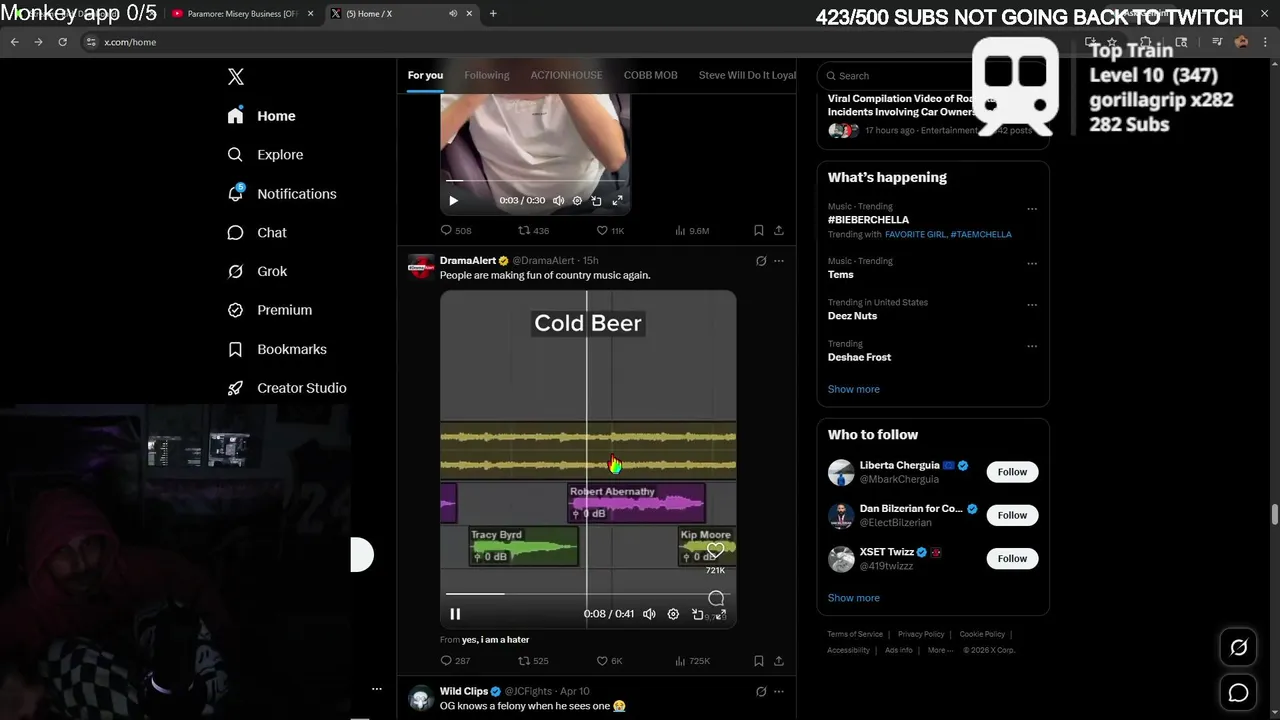Click the Grok icon on the Wild Clips post

pos(761,692)
